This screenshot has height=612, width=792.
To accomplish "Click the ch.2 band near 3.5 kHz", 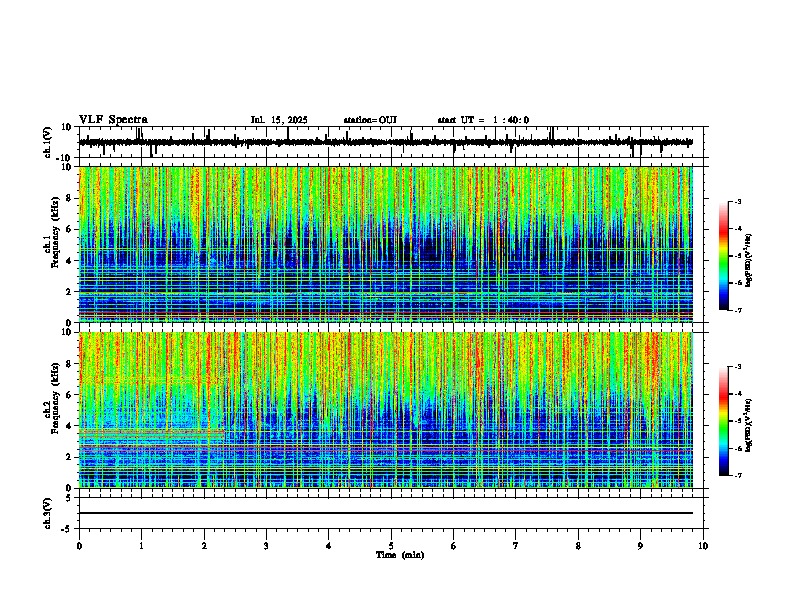I will click(152, 433).
